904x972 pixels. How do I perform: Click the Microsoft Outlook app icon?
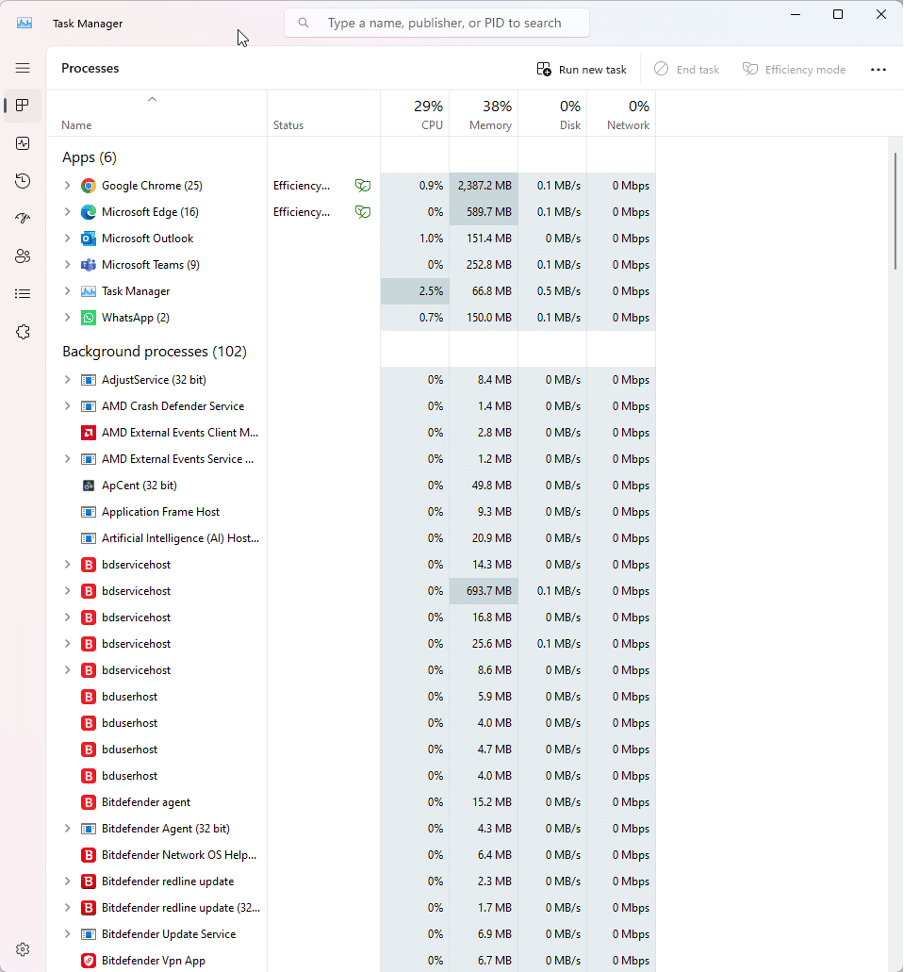click(x=89, y=238)
